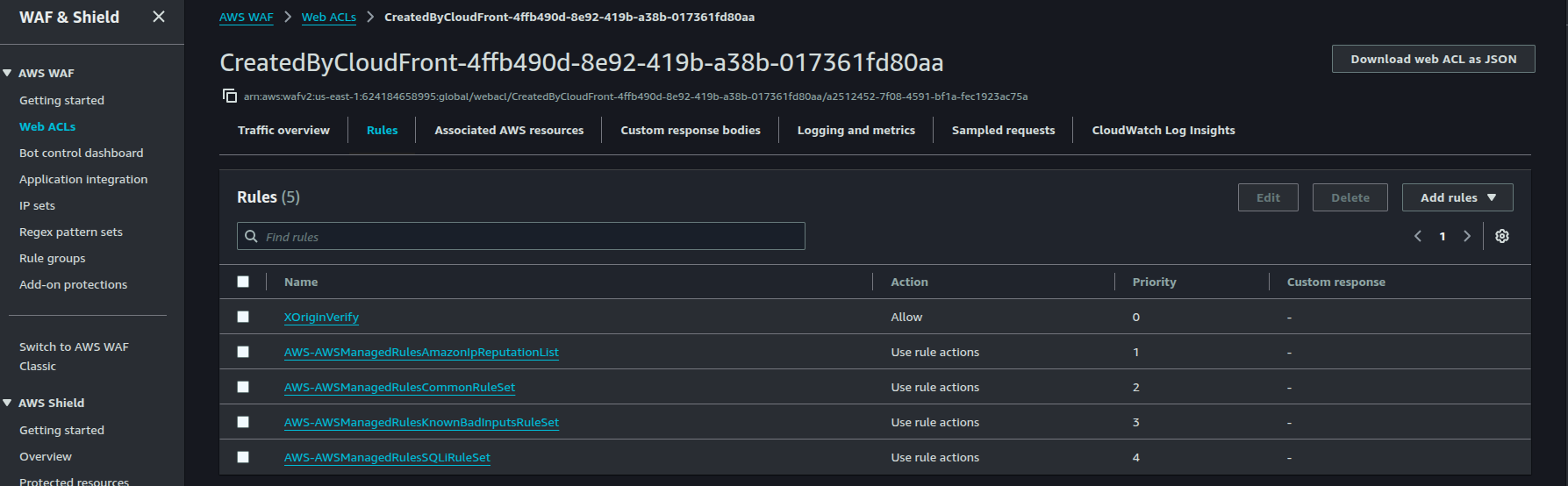Open AWS-AWSManagedRulesCommonRuleSet rule
The width and height of the screenshot is (1568, 486).
click(x=399, y=387)
